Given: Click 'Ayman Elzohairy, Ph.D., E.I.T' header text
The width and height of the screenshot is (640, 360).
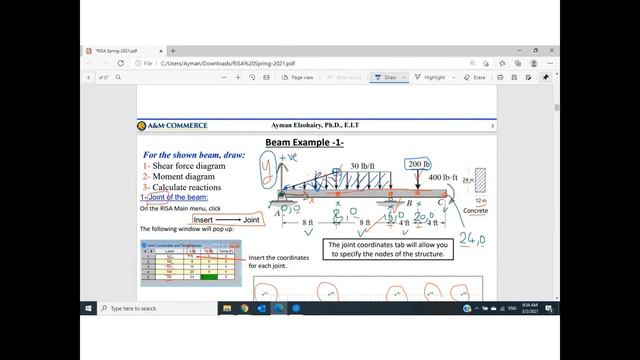Looking at the screenshot, I should (315, 125).
